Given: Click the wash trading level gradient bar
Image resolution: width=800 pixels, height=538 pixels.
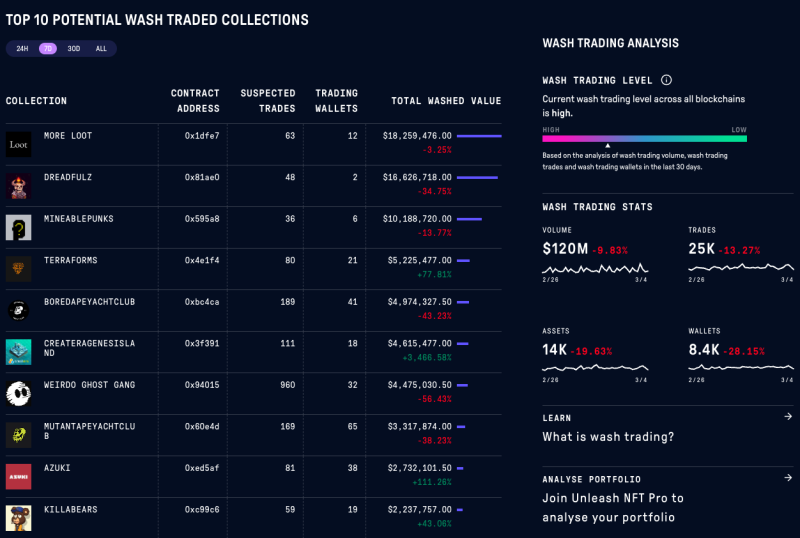Looking at the screenshot, I should click(644, 138).
